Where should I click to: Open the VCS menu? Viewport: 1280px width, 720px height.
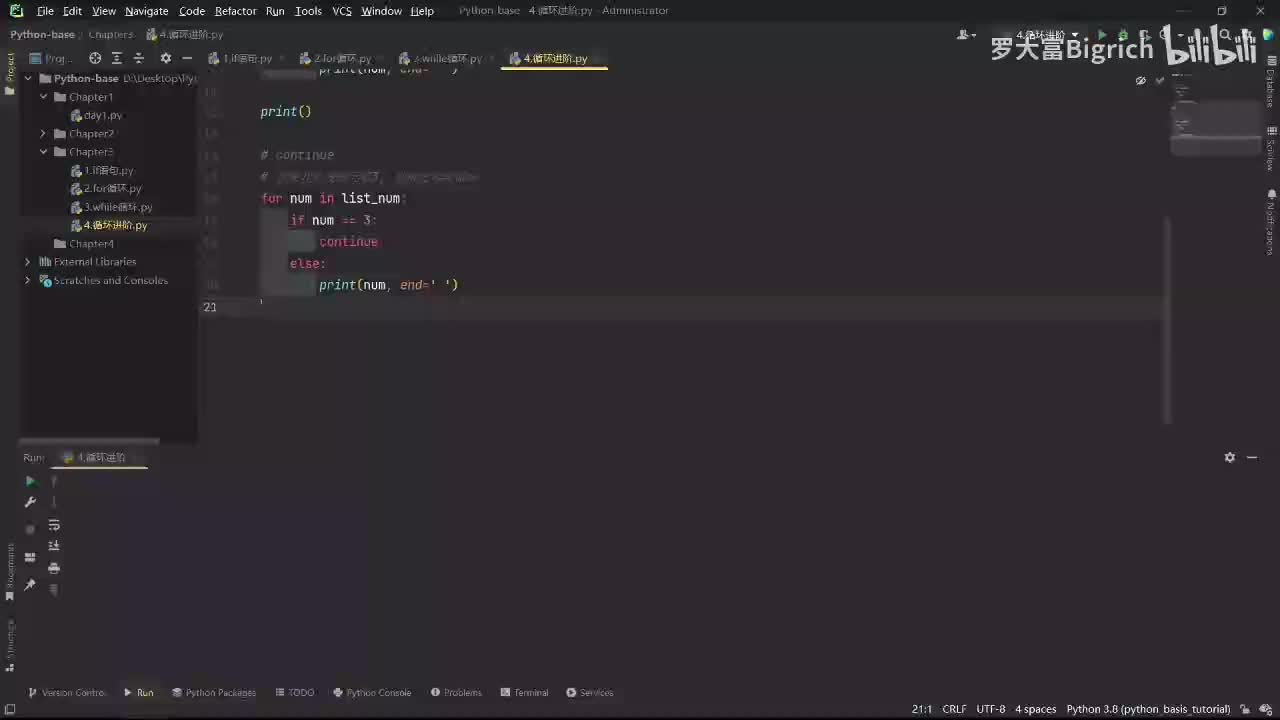click(x=342, y=11)
